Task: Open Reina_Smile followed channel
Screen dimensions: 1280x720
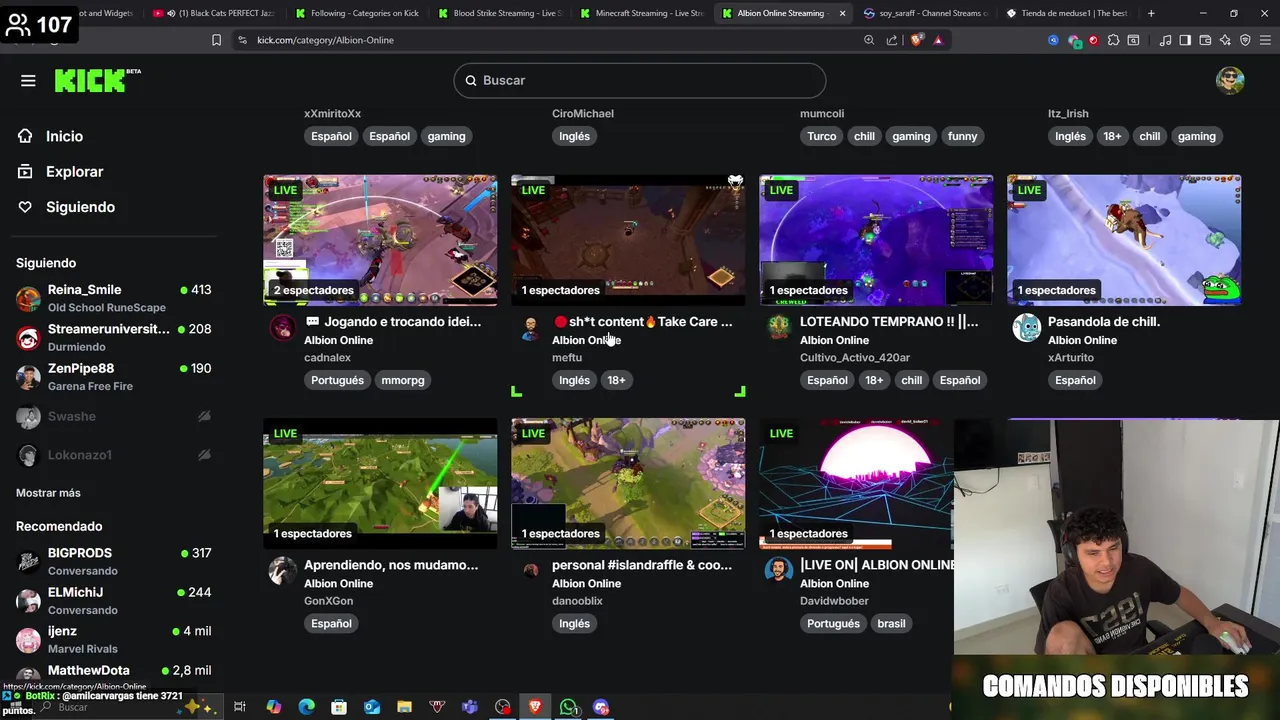Action: 113,298
